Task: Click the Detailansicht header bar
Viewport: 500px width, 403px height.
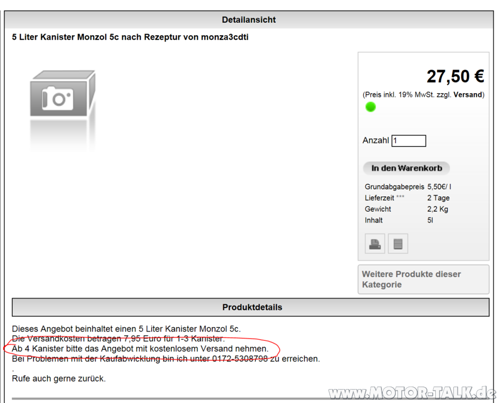Action: [x=249, y=20]
